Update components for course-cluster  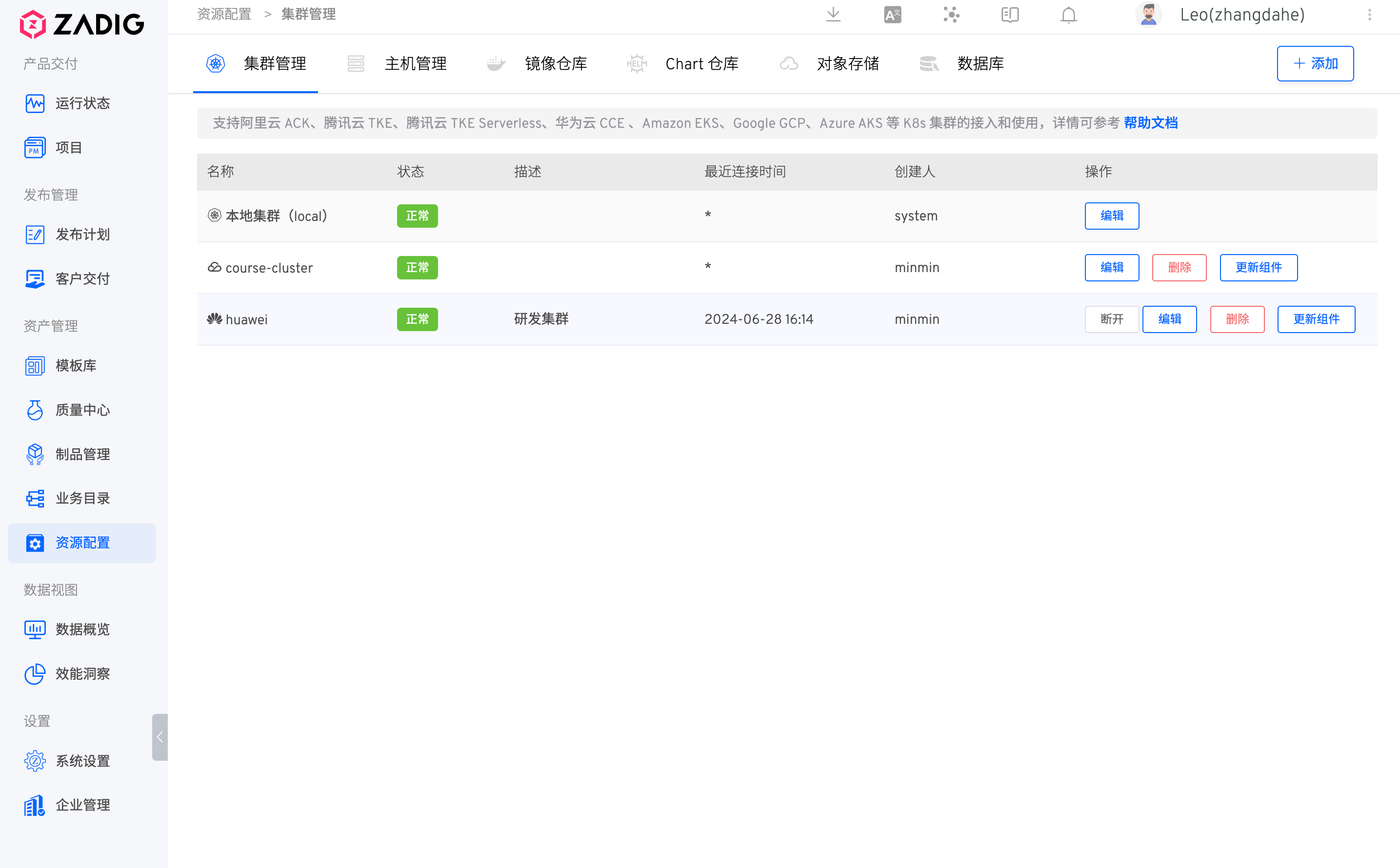coord(1259,268)
